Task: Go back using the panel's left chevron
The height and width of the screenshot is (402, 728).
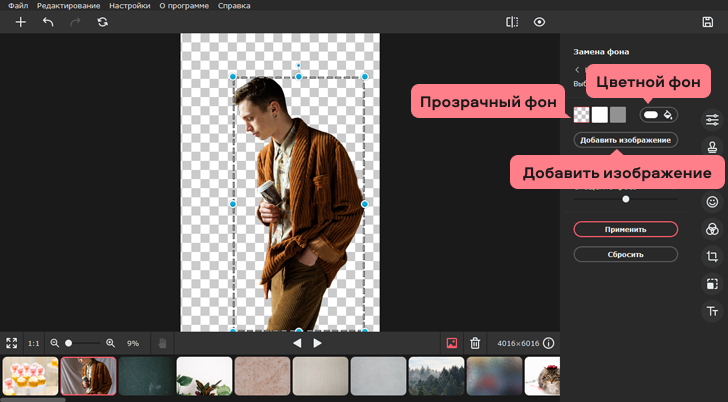Action: pos(577,69)
